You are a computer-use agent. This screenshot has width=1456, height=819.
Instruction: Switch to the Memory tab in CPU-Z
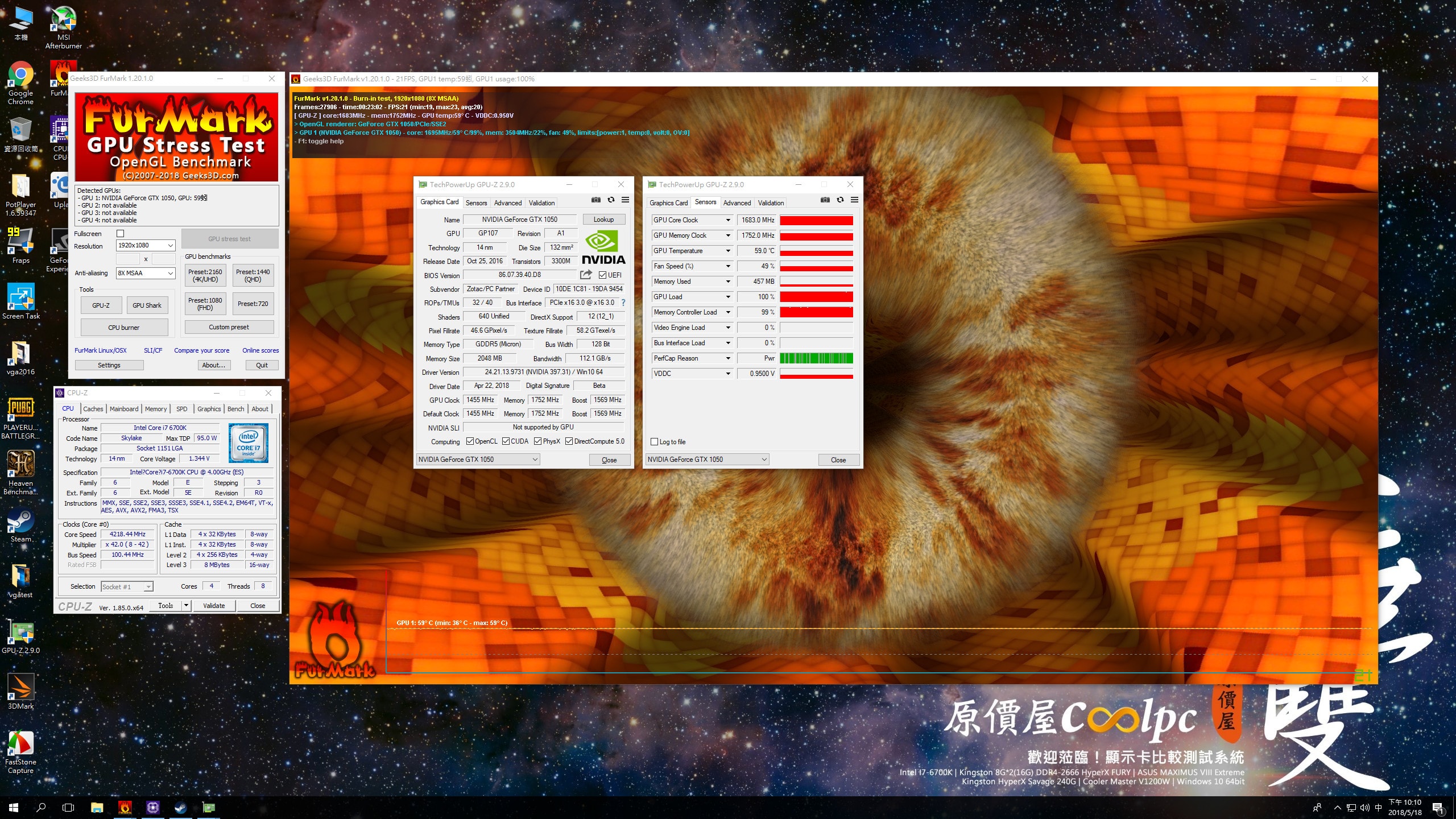tap(156, 409)
